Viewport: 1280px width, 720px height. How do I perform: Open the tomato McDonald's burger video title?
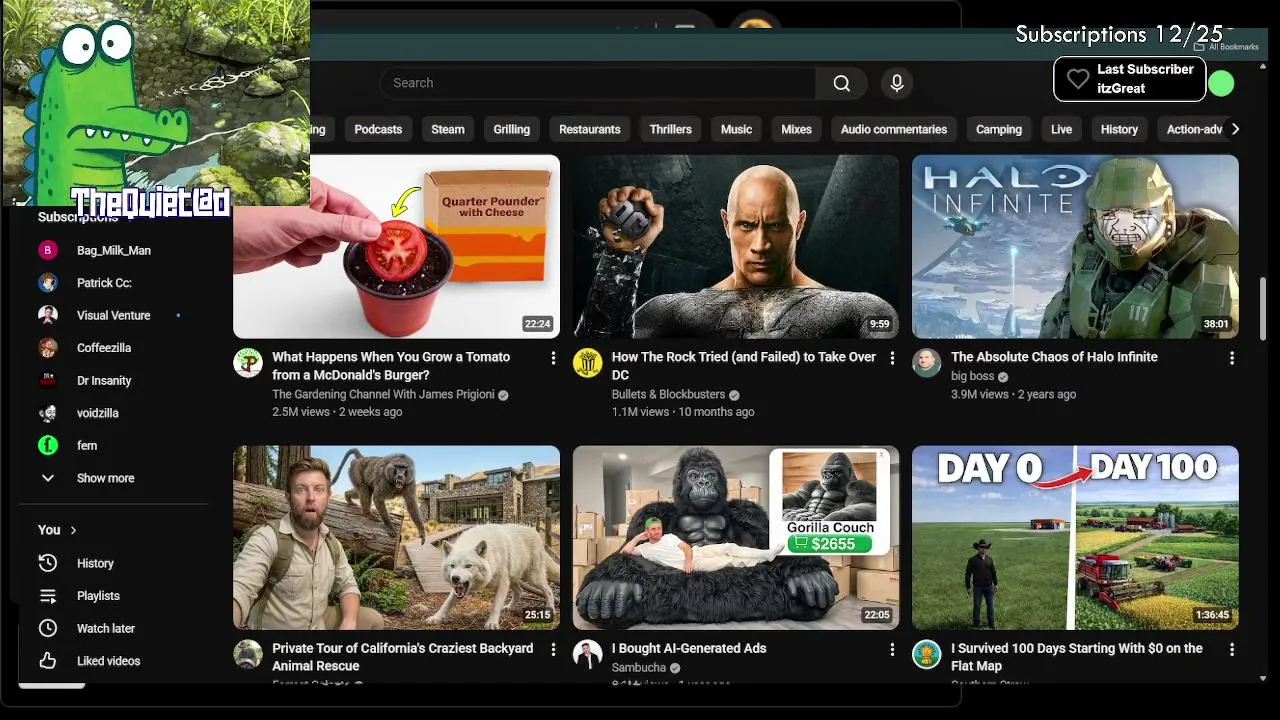pos(391,366)
